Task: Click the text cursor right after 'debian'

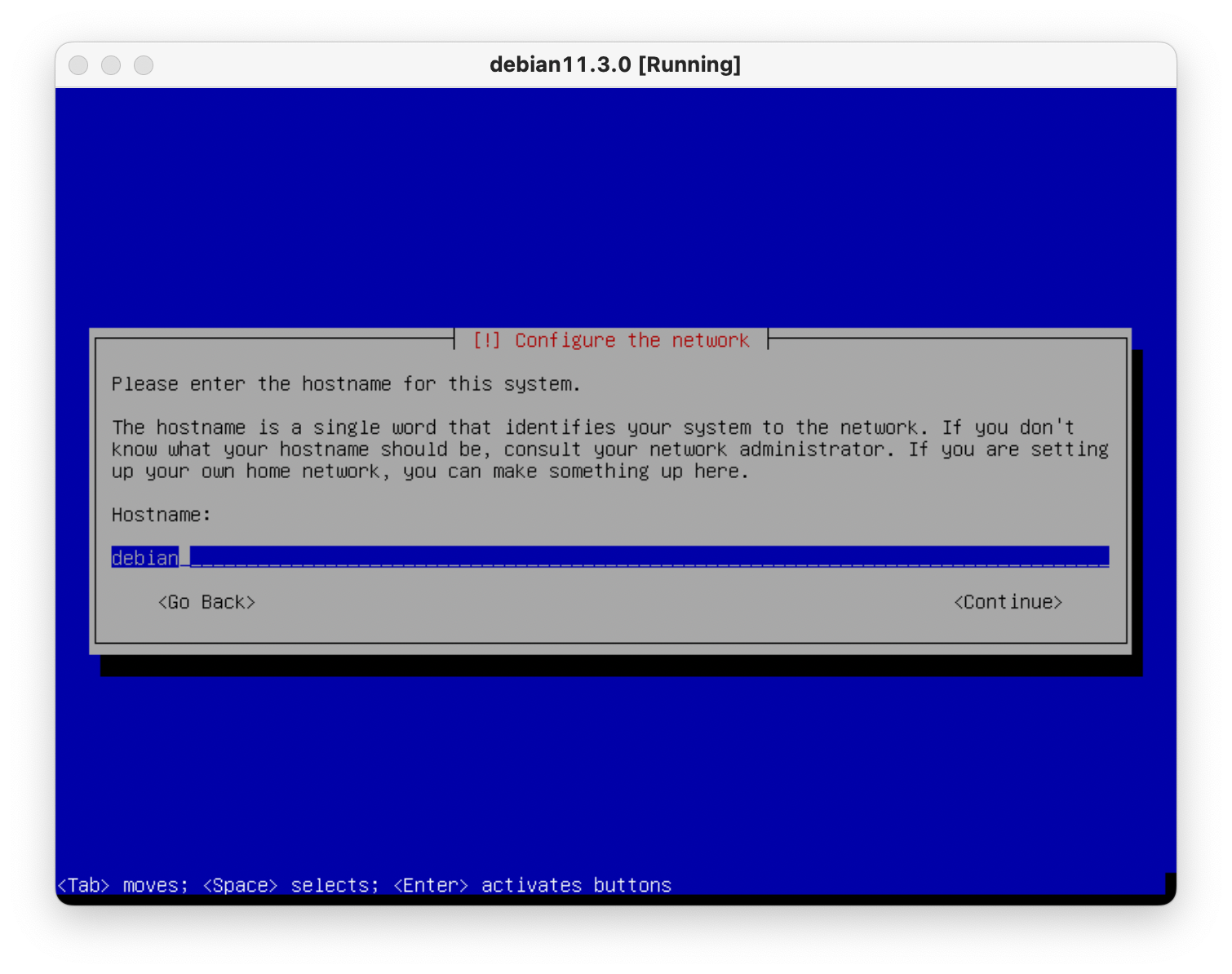Action: (184, 558)
